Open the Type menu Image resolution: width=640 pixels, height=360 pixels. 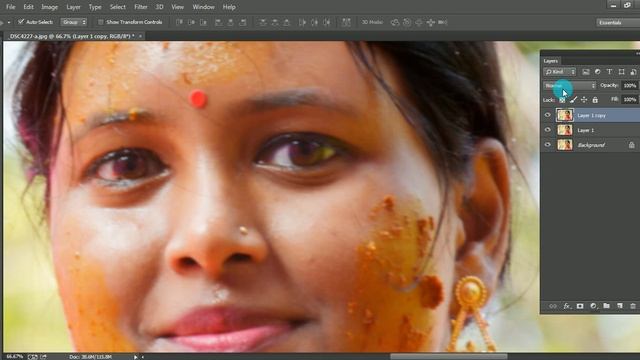click(95, 7)
